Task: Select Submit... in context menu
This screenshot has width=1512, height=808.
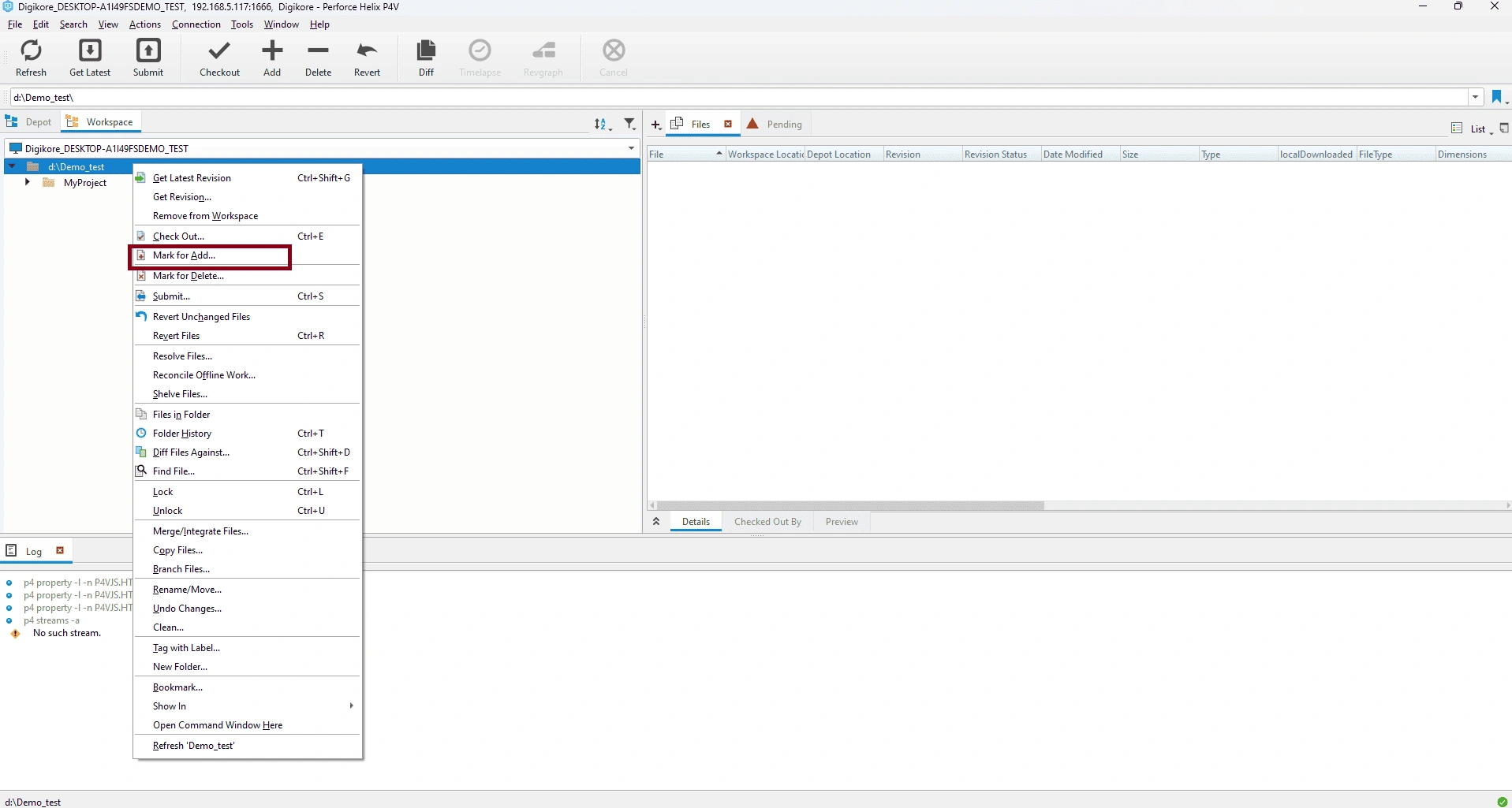Action: tap(247, 296)
